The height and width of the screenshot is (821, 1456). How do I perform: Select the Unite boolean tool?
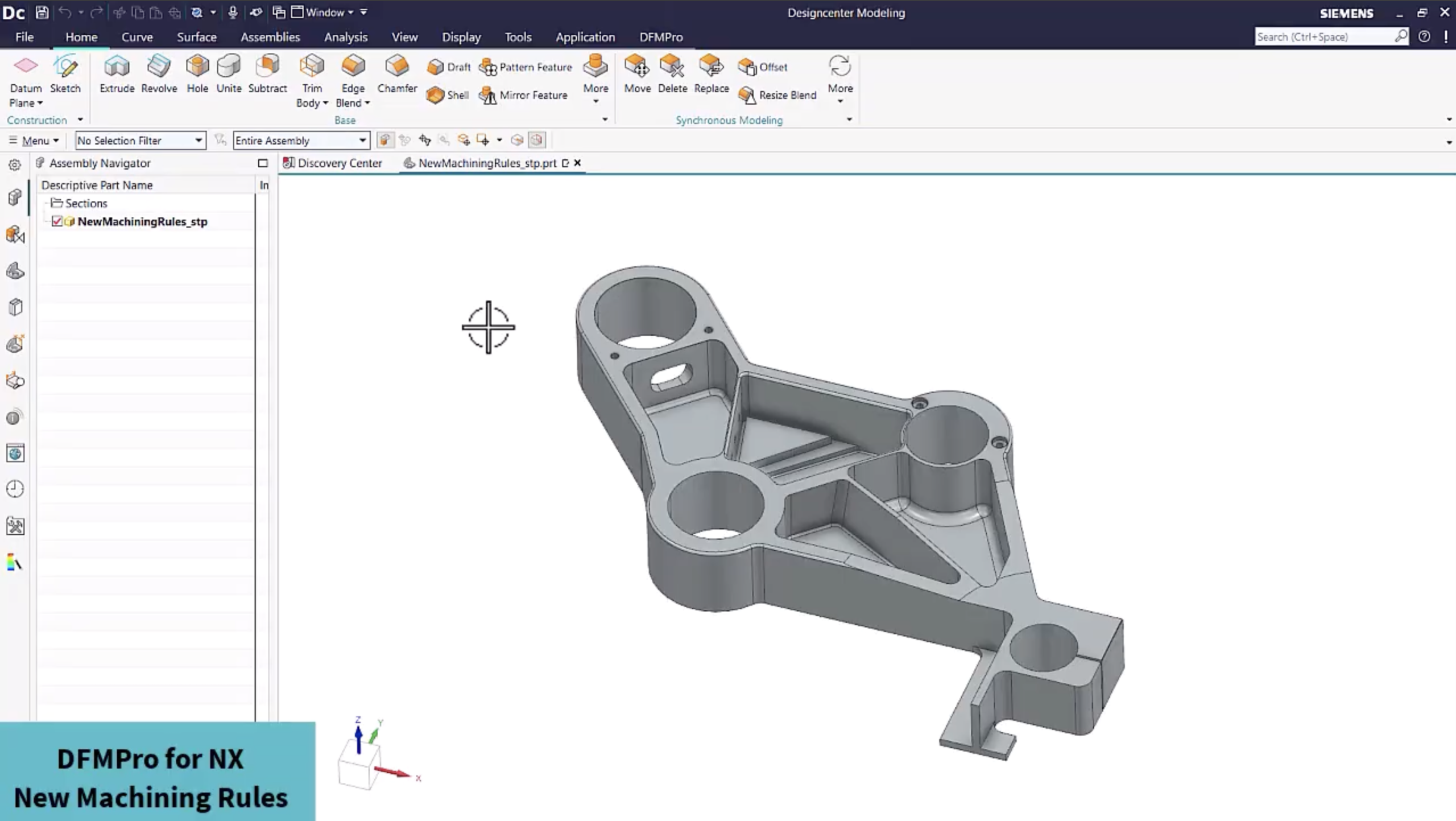click(229, 75)
